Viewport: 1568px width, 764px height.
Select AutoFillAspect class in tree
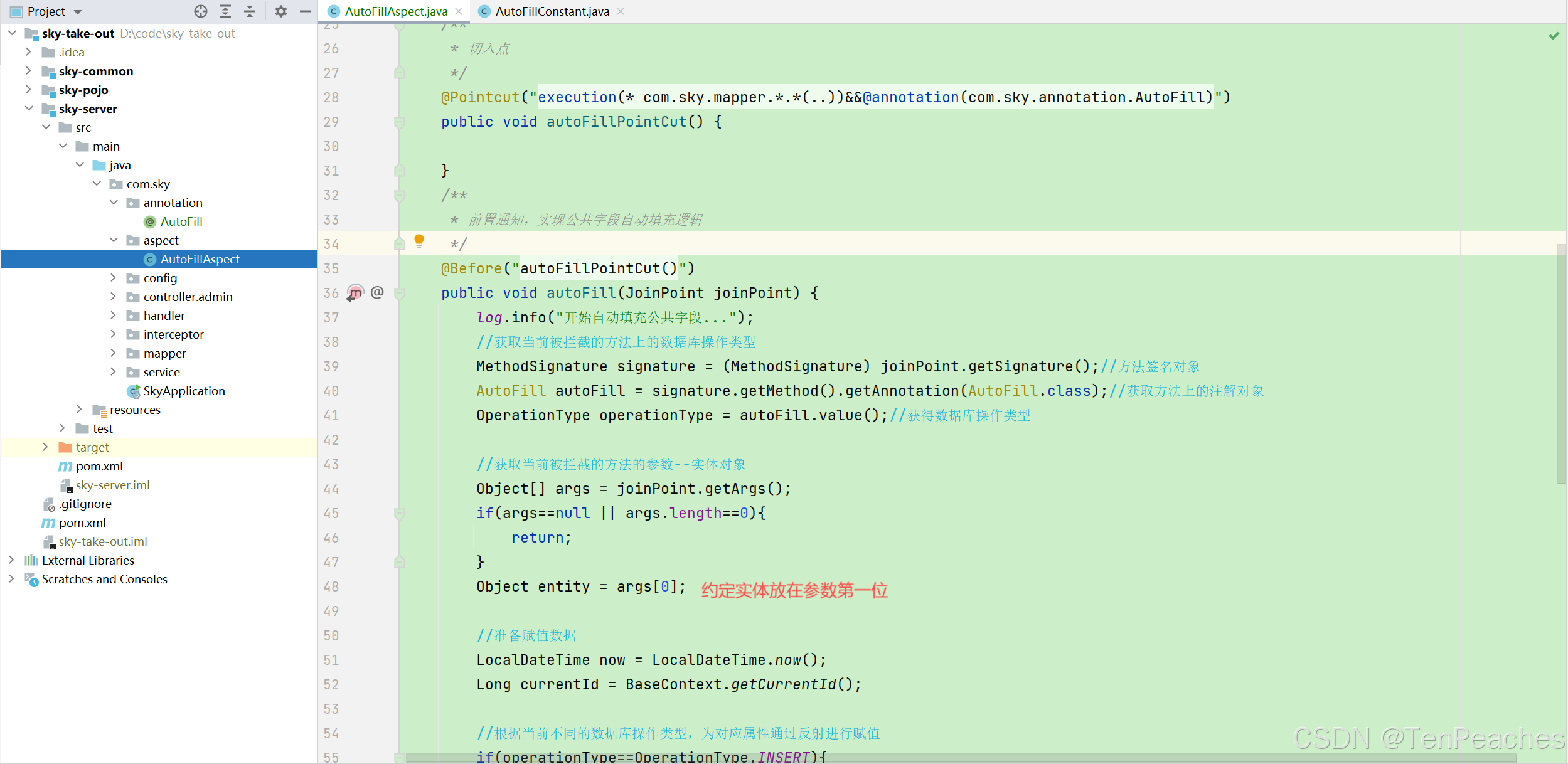click(x=200, y=259)
